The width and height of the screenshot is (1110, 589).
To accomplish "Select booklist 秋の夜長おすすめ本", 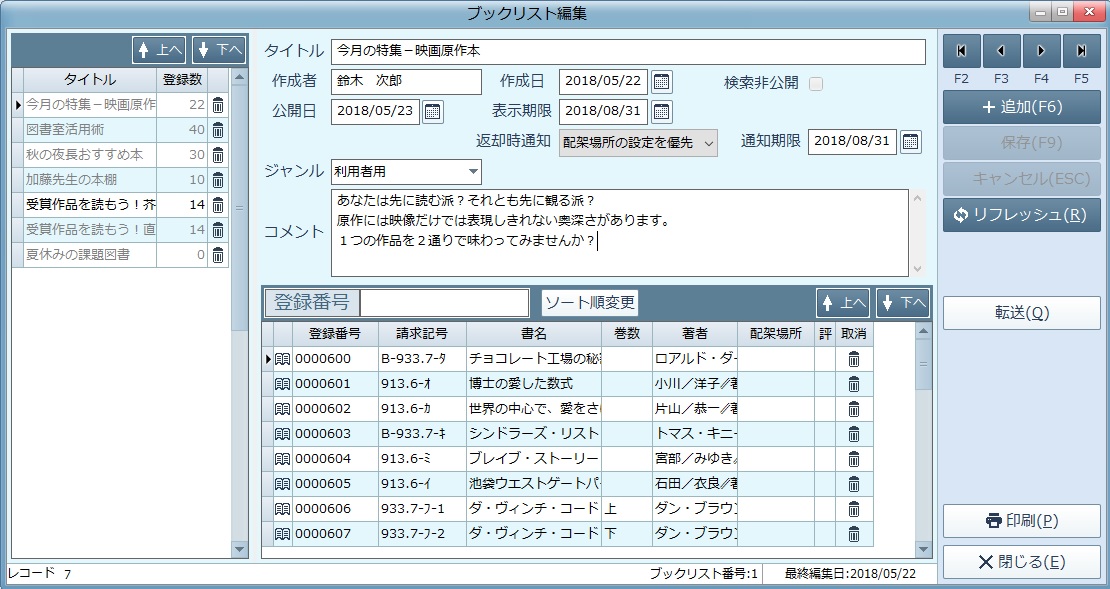I will pos(90,155).
